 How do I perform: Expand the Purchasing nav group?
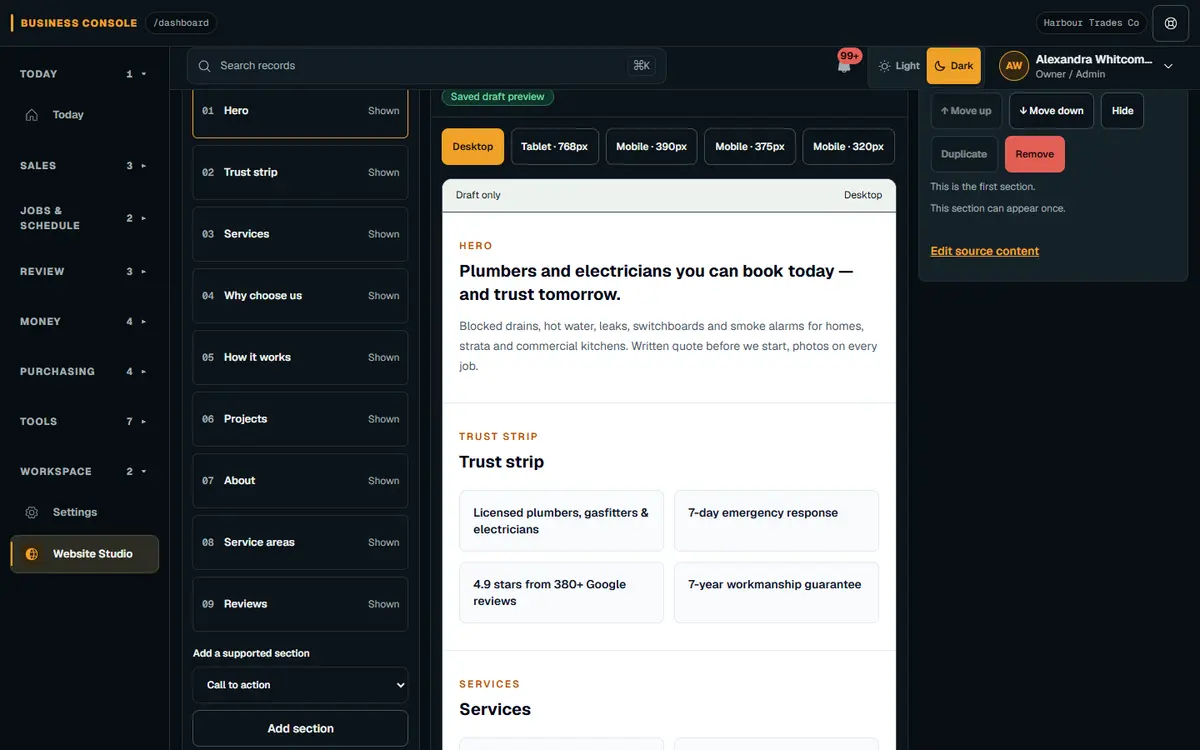(85, 372)
